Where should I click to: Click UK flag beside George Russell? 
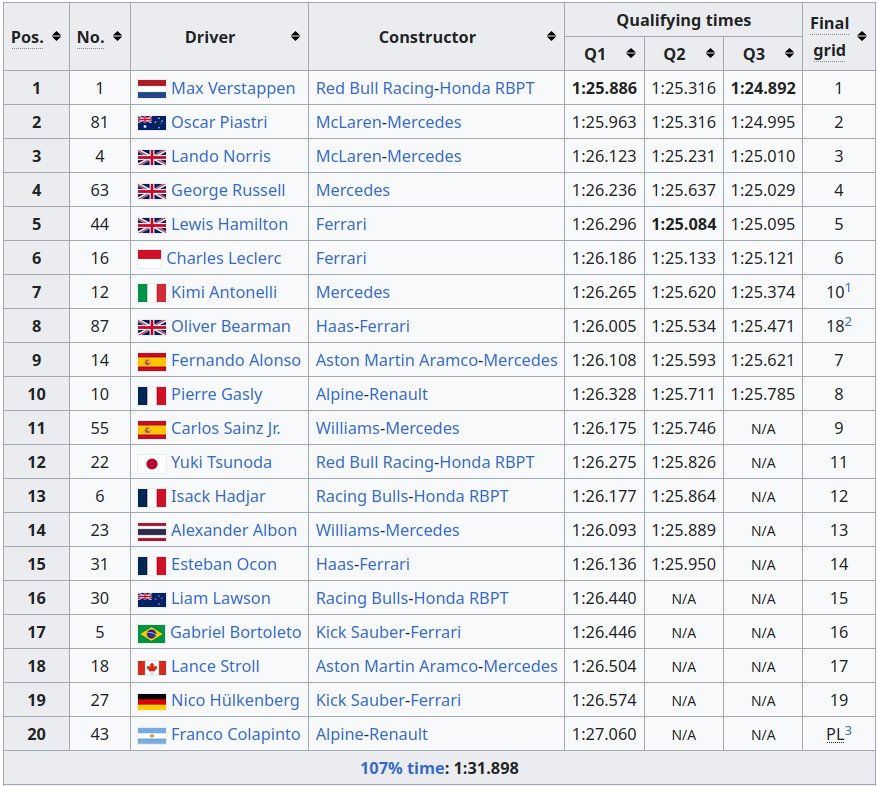point(152,191)
